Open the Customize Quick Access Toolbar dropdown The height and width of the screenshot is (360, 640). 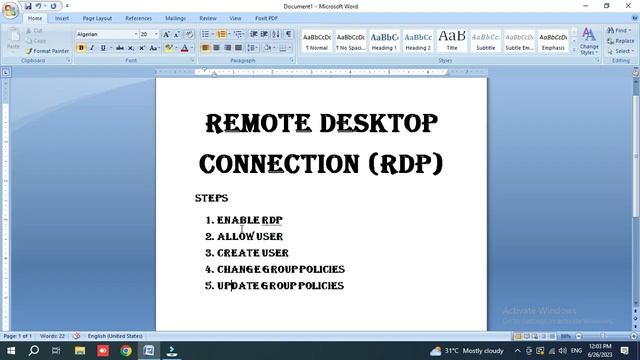(67, 6)
